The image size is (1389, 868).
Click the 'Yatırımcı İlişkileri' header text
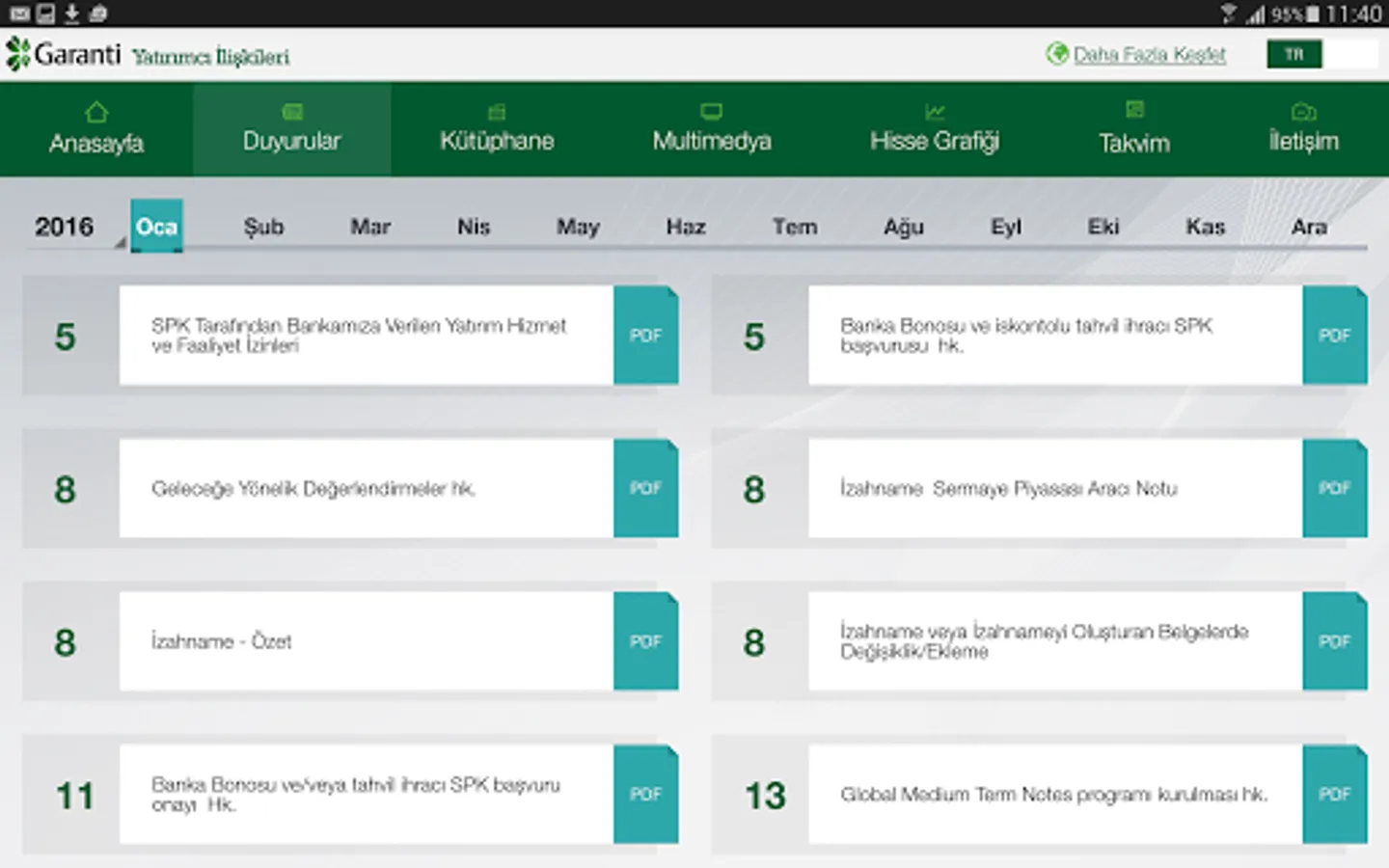pyautogui.click(x=211, y=57)
